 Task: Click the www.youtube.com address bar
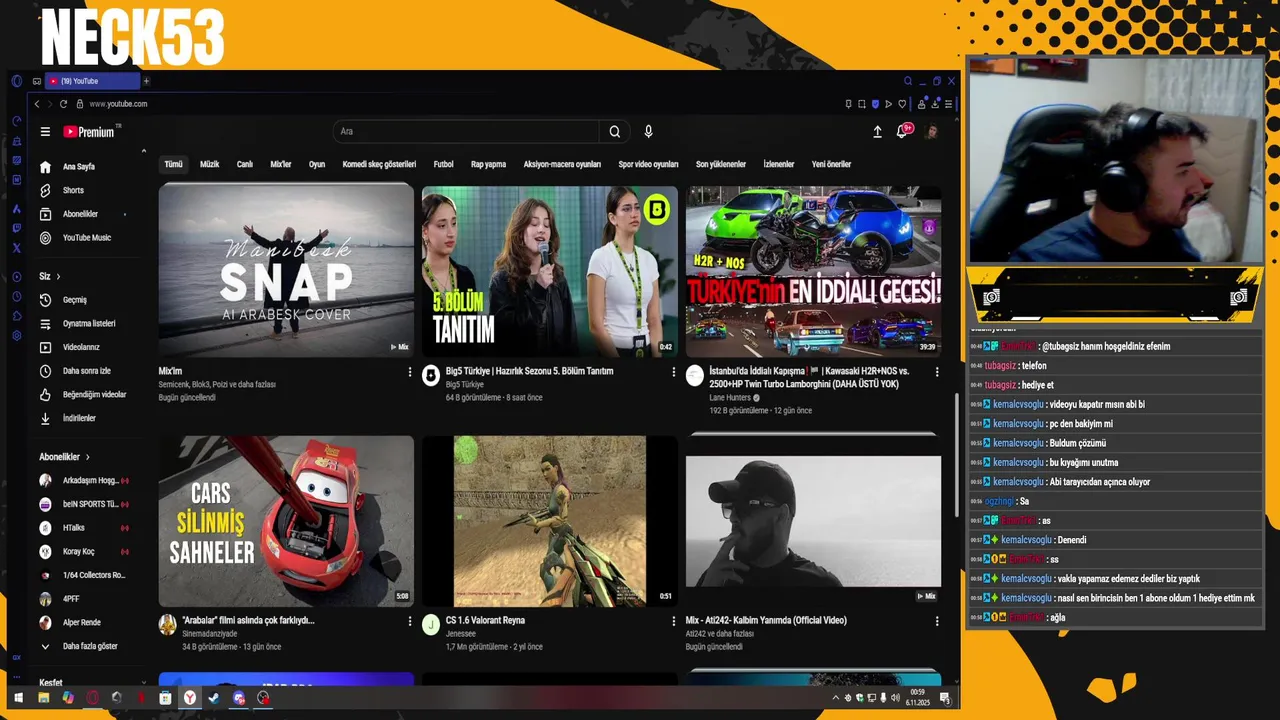118,104
